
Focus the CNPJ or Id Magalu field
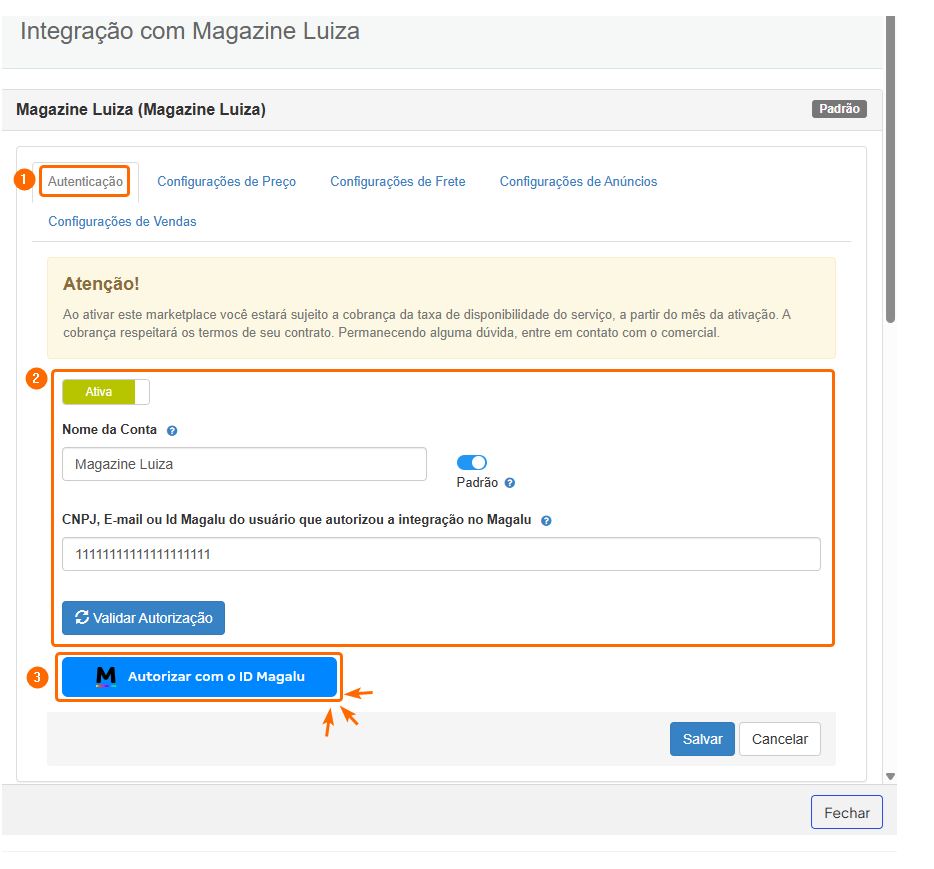(441, 554)
